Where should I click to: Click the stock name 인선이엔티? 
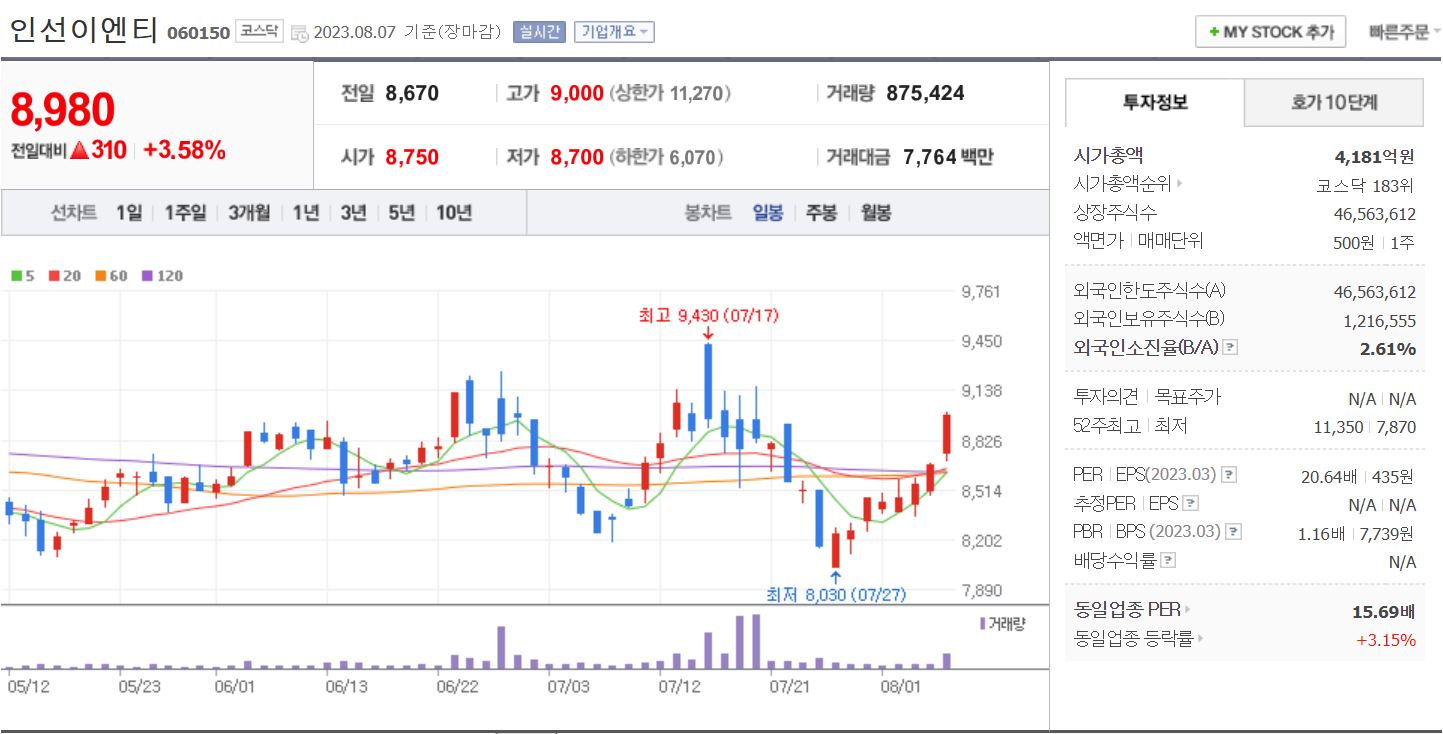[83, 30]
